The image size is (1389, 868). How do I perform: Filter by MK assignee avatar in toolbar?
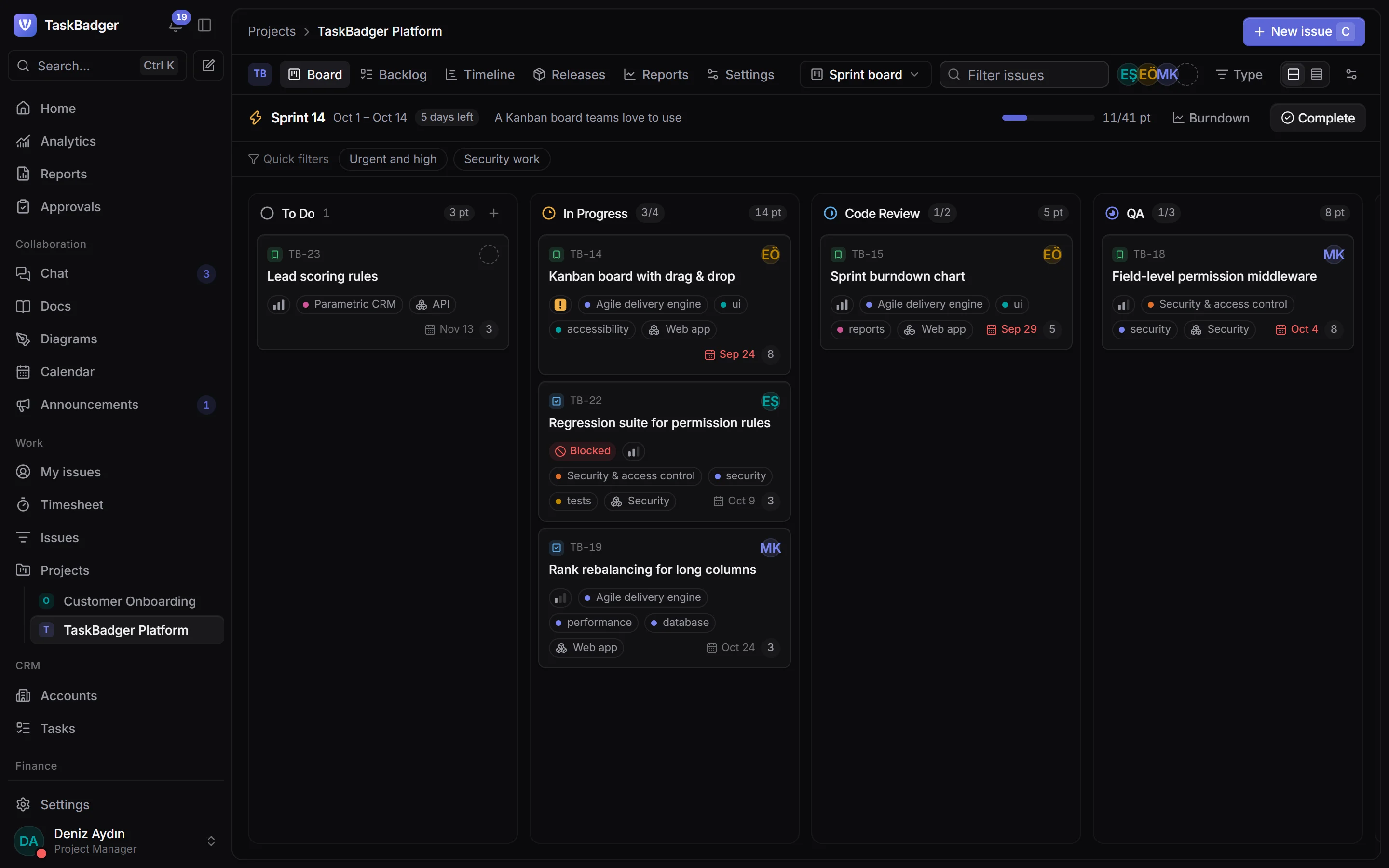click(1168, 75)
